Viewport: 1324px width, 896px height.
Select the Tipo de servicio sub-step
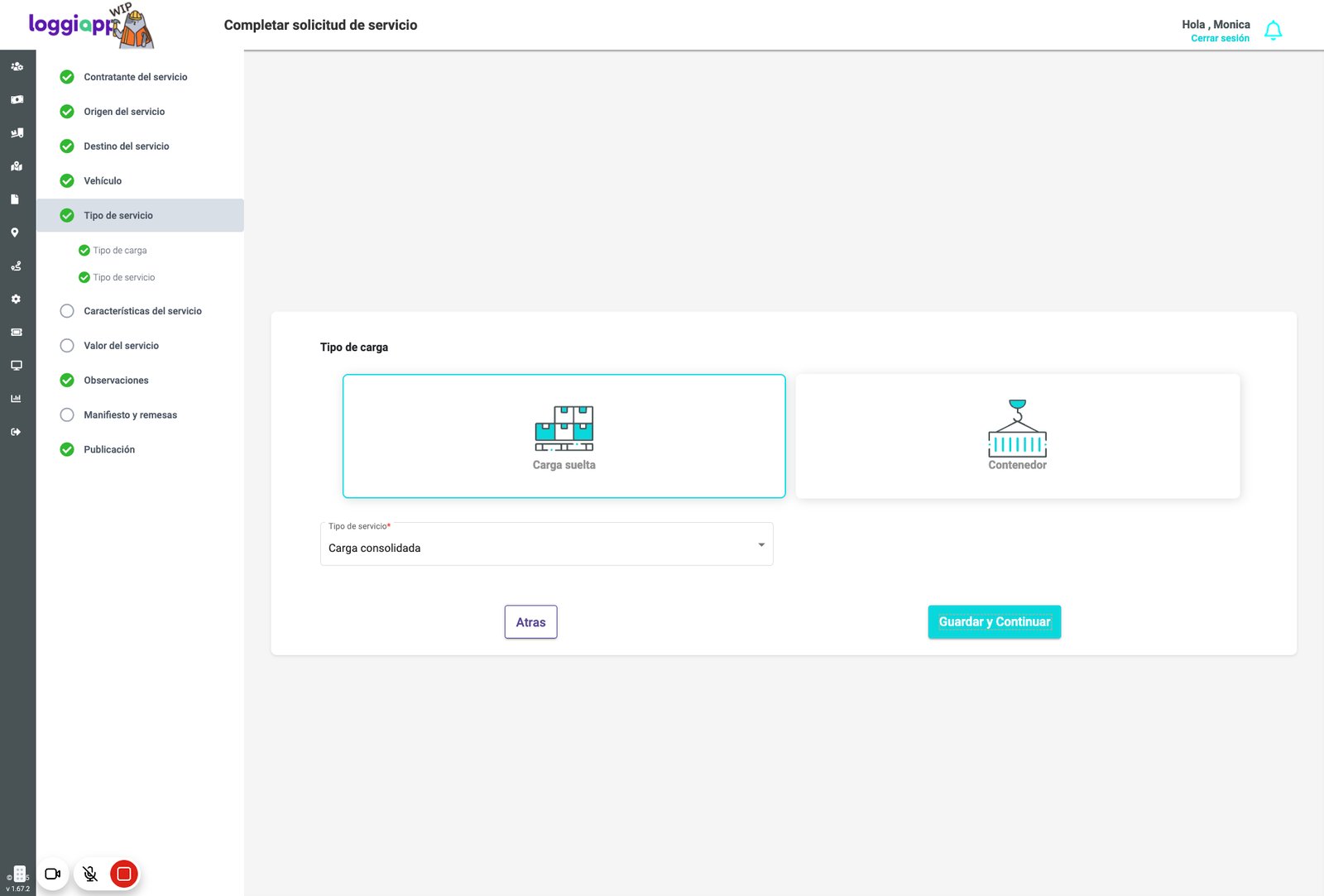click(x=118, y=277)
